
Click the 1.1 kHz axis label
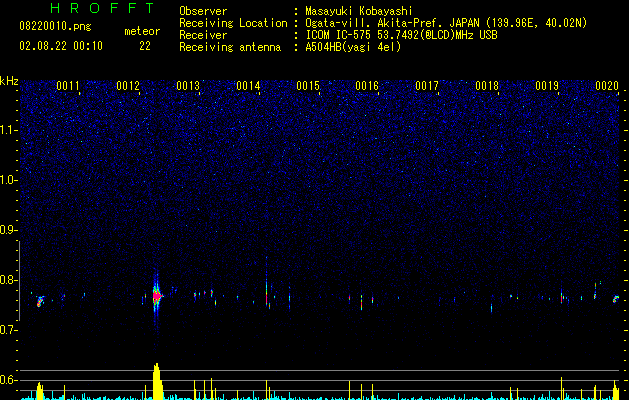(x=8, y=130)
